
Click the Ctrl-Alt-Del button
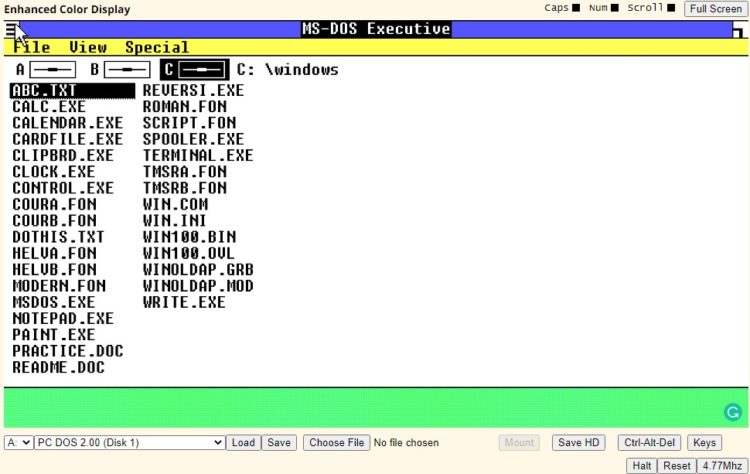(649, 442)
